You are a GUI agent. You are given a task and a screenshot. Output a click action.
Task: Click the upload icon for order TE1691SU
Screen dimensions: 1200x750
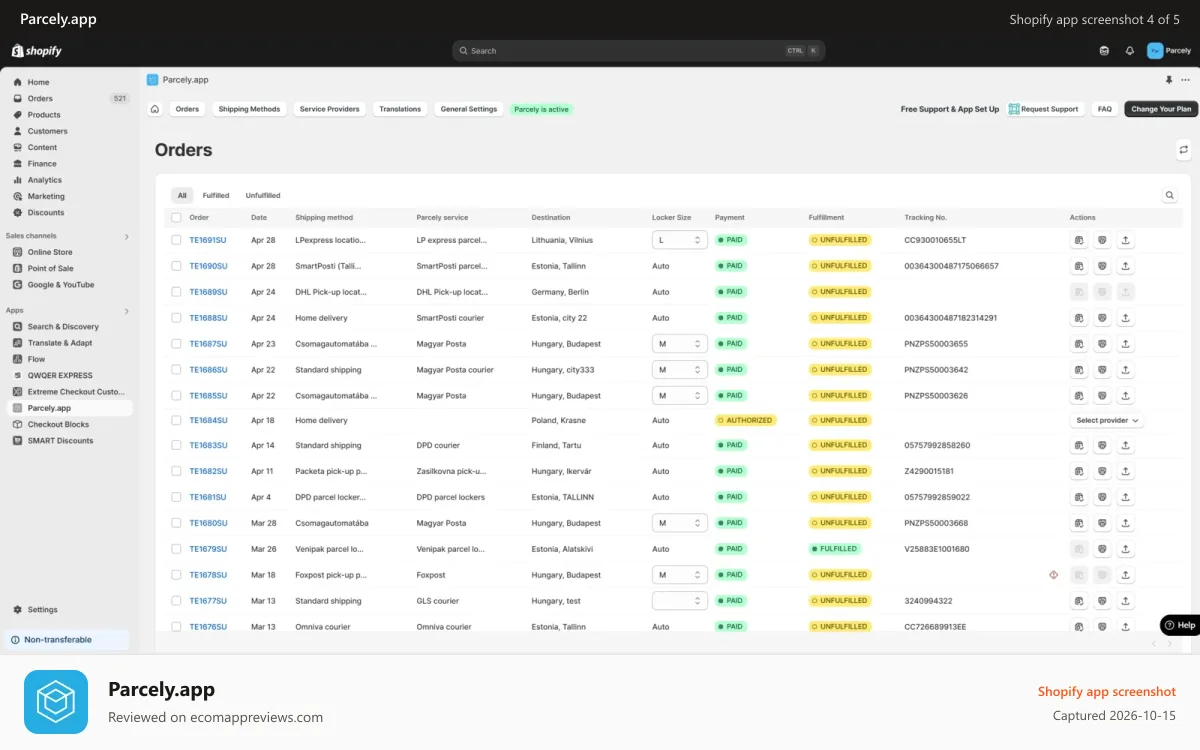(1126, 240)
